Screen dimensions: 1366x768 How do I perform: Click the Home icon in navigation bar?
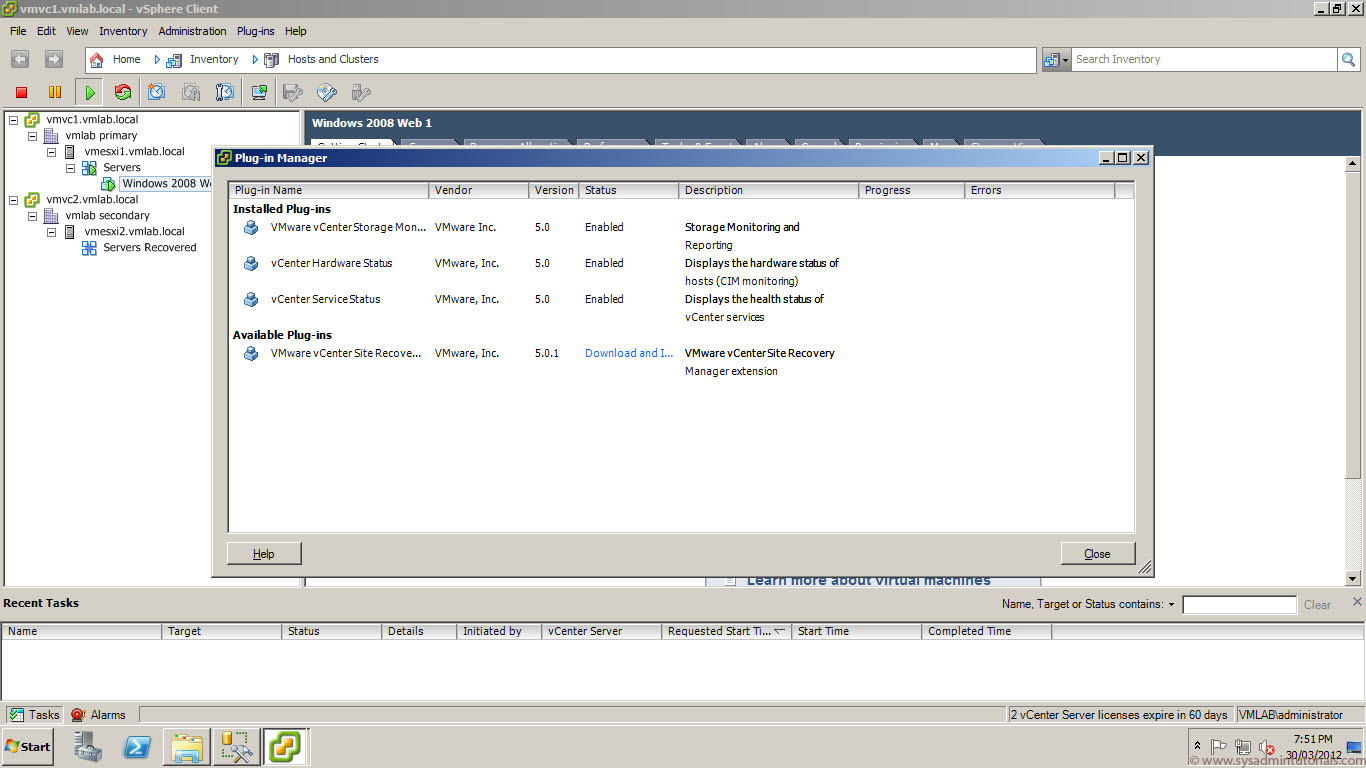(x=97, y=60)
